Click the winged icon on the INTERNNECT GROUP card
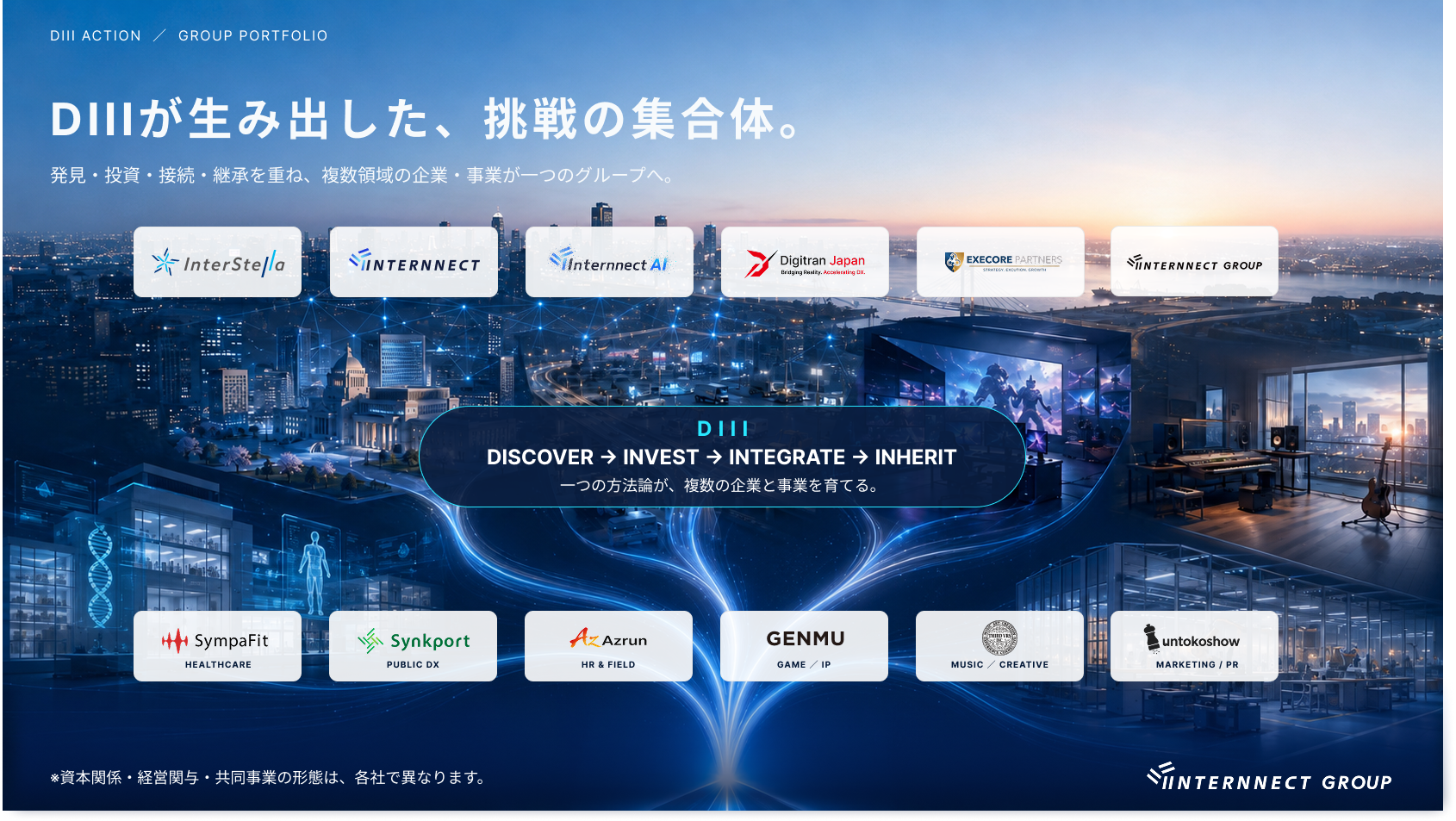 coord(1135,262)
